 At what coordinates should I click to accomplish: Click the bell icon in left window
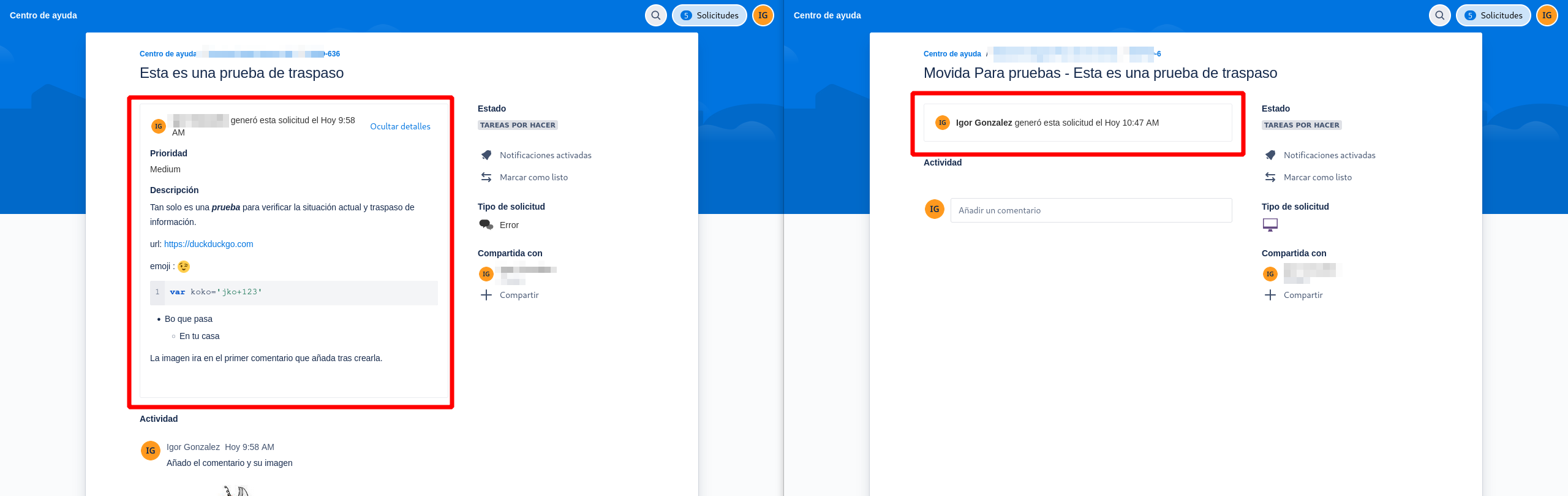[x=486, y=155]
